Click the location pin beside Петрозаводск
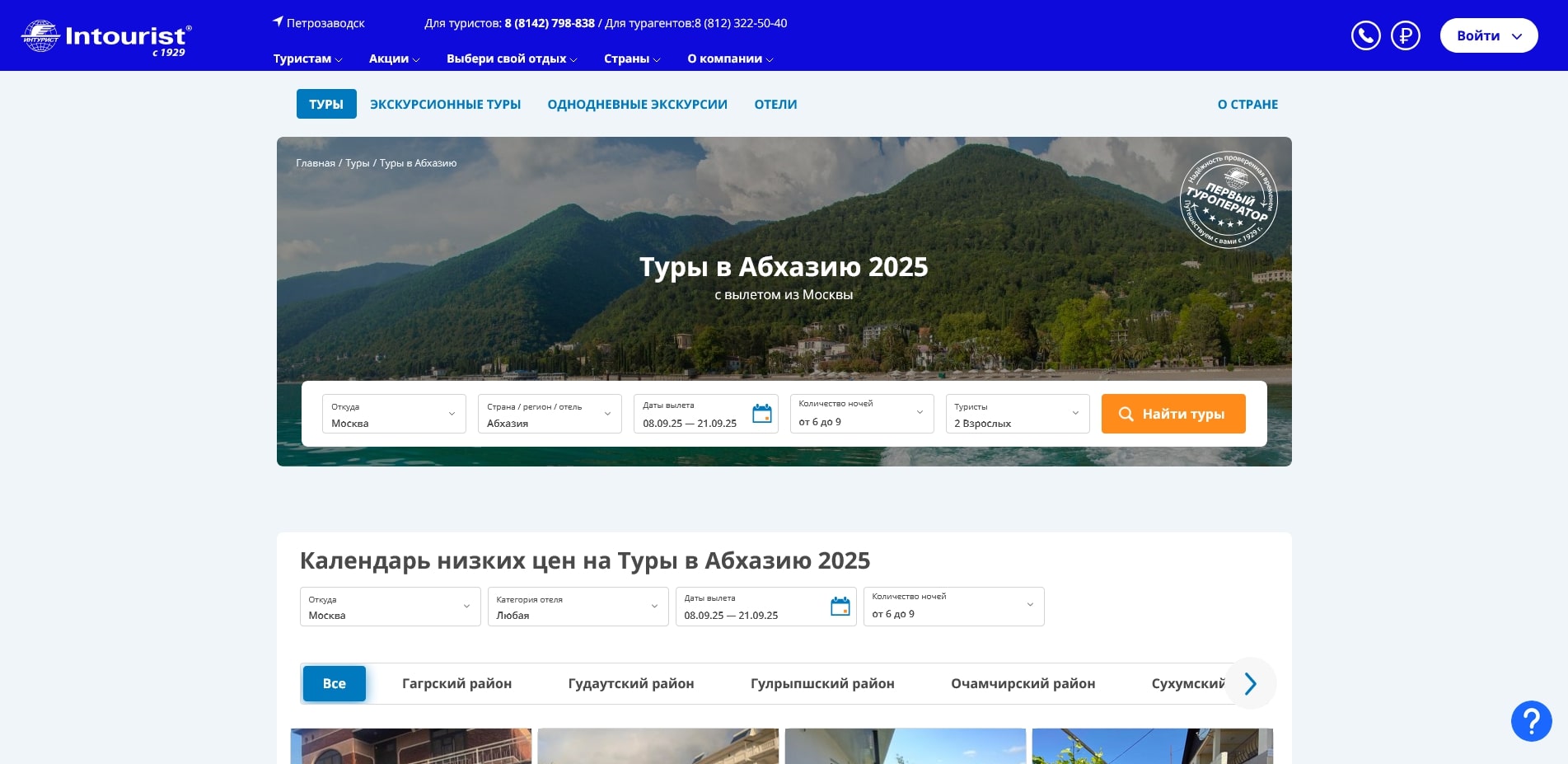This screenshot has width=1568, height=764. tap(276, 22)
